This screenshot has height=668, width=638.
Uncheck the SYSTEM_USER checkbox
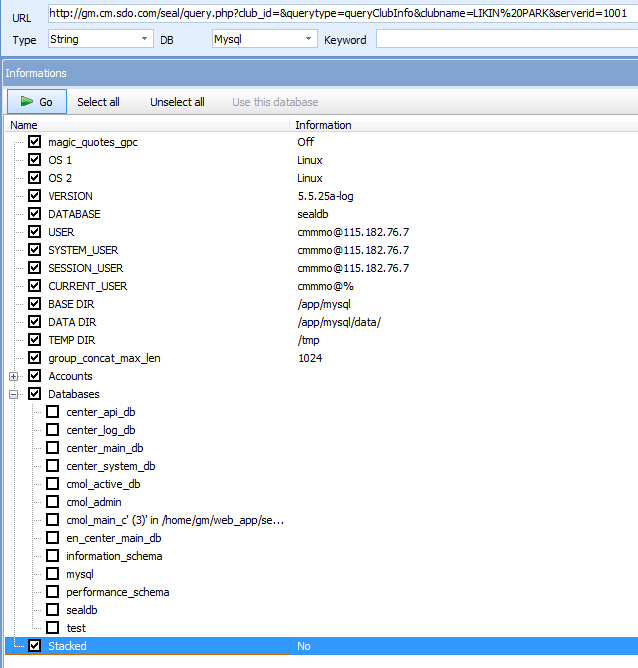point(34,250)
